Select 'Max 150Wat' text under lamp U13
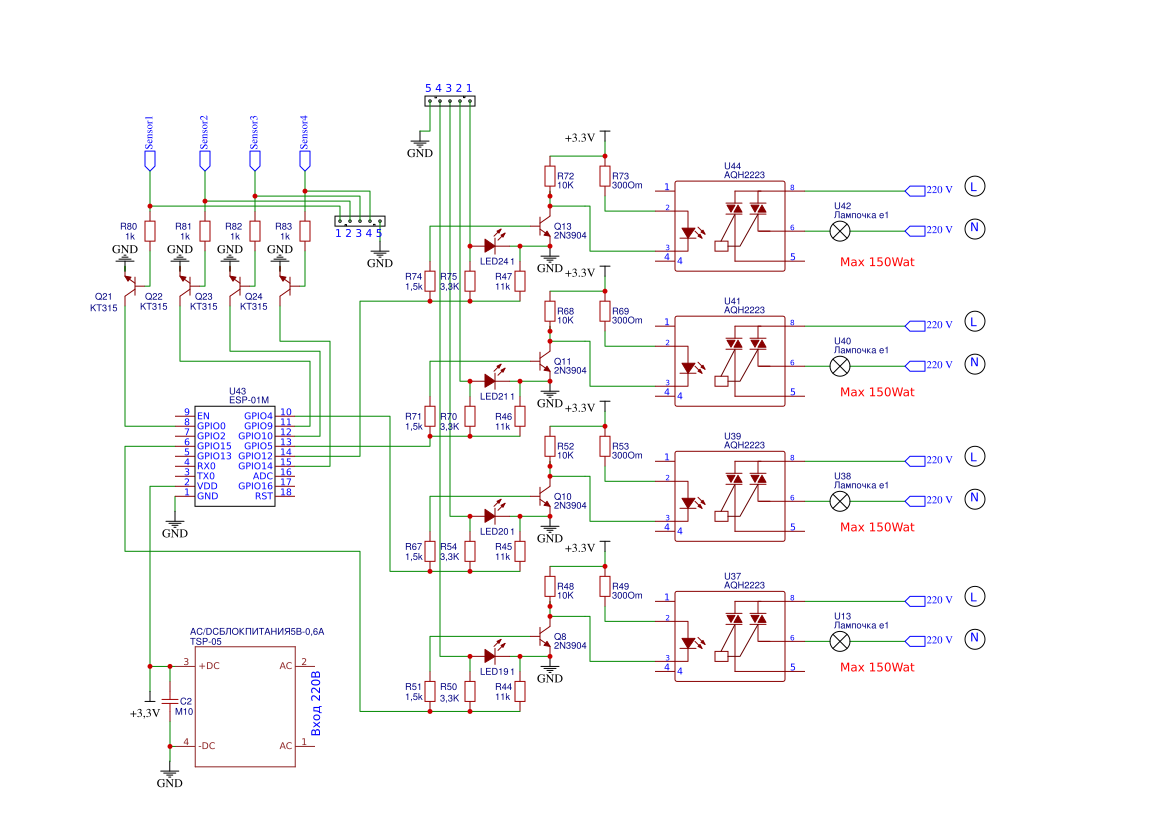This screenshot has width=1169, height=828. click(x=877, y=667)
